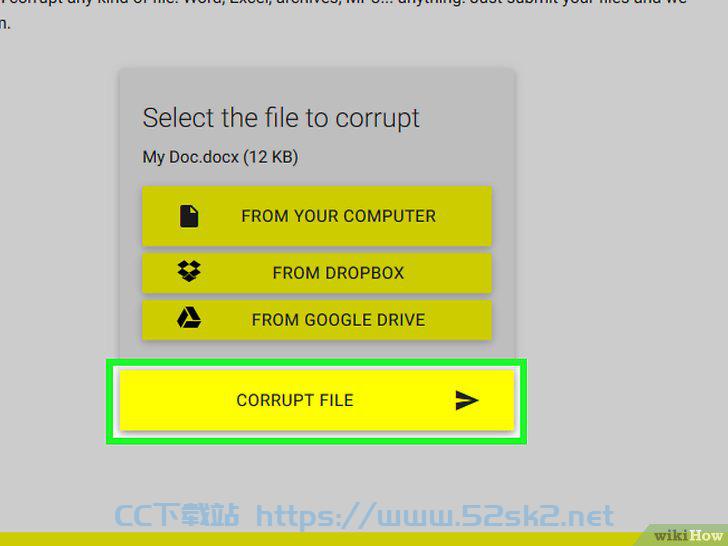This screenshot has height=546, width=728.
Task: Select the FROM DROPBOX upload option
Action: click(x=317, y=273)
